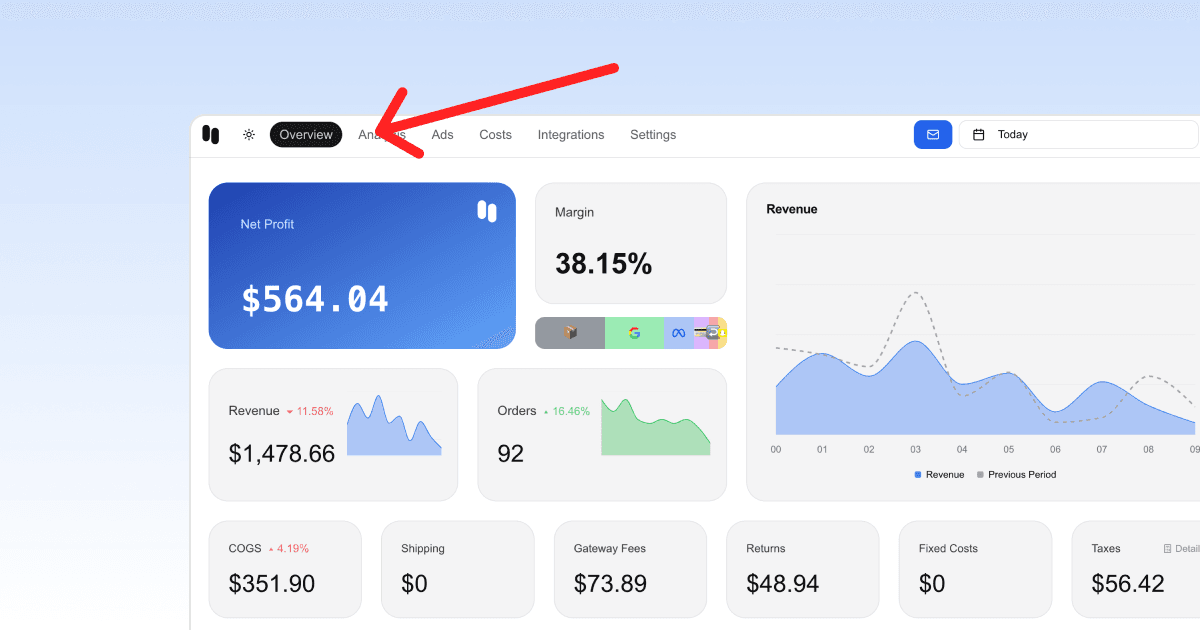
Task: Toggle the Revenue series in the chart legend
Action: tap(938, 474)
